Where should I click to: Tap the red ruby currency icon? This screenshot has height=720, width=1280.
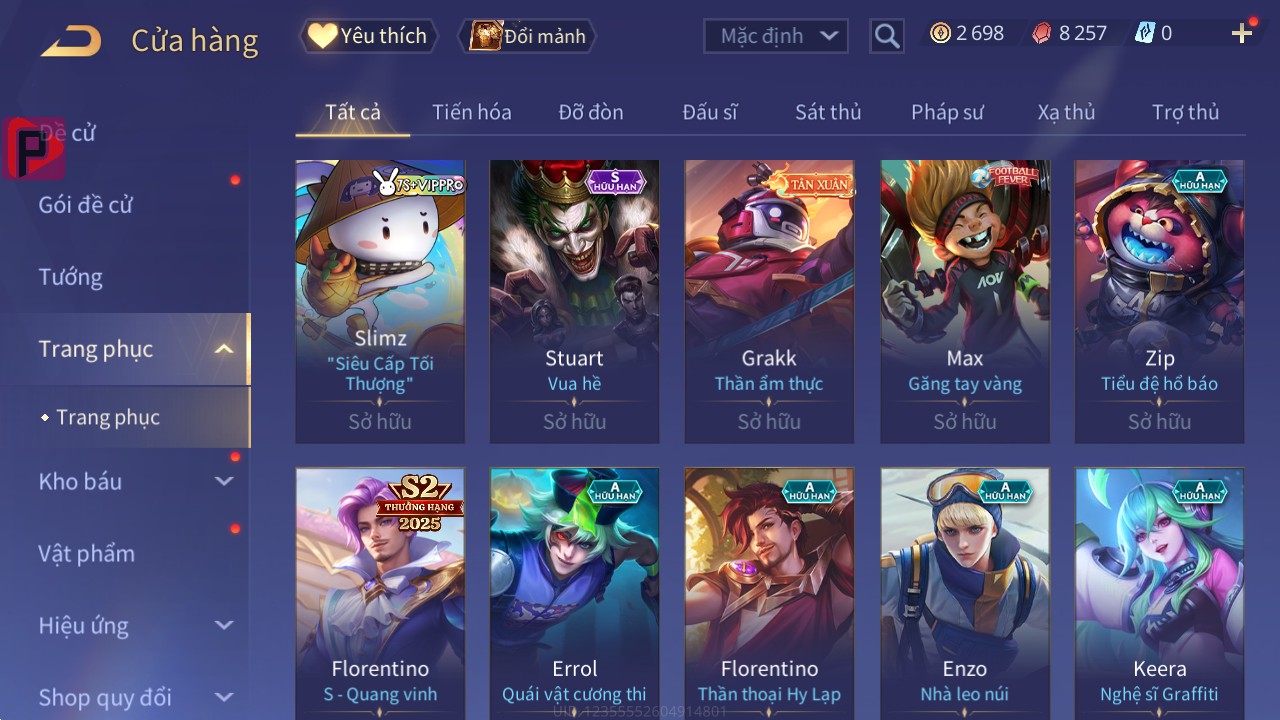1042,33
